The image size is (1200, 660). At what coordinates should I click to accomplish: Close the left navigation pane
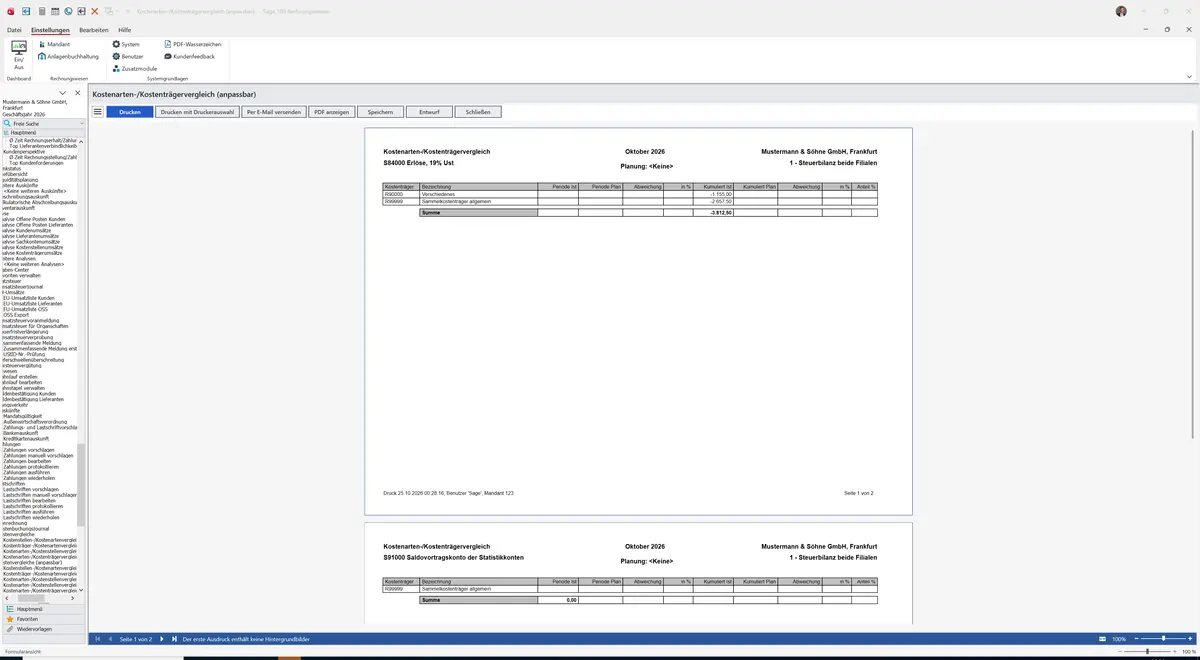pos(78,93)
